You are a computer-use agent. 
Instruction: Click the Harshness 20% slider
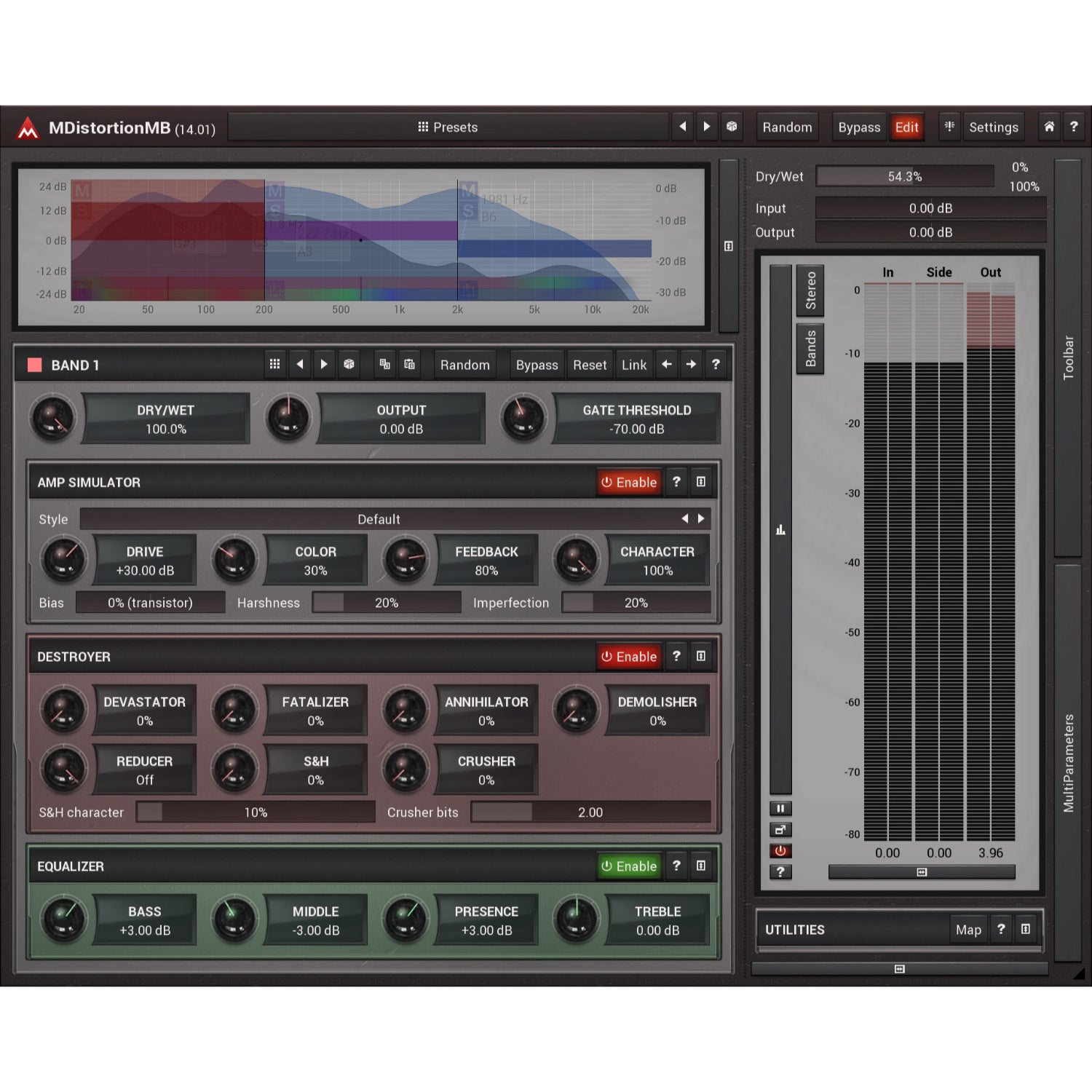387,603
